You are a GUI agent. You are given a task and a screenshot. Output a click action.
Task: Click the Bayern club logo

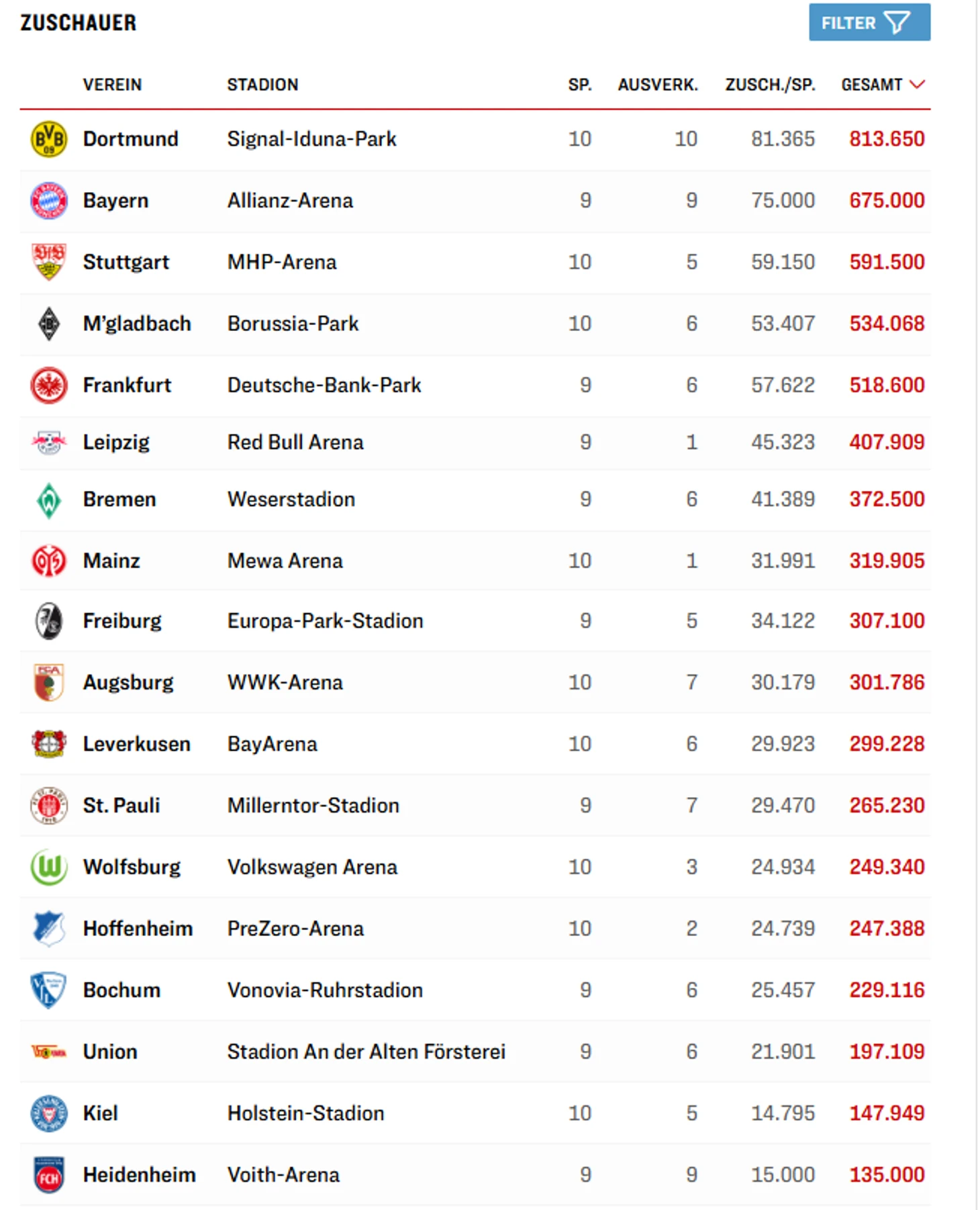coord(49,201)
